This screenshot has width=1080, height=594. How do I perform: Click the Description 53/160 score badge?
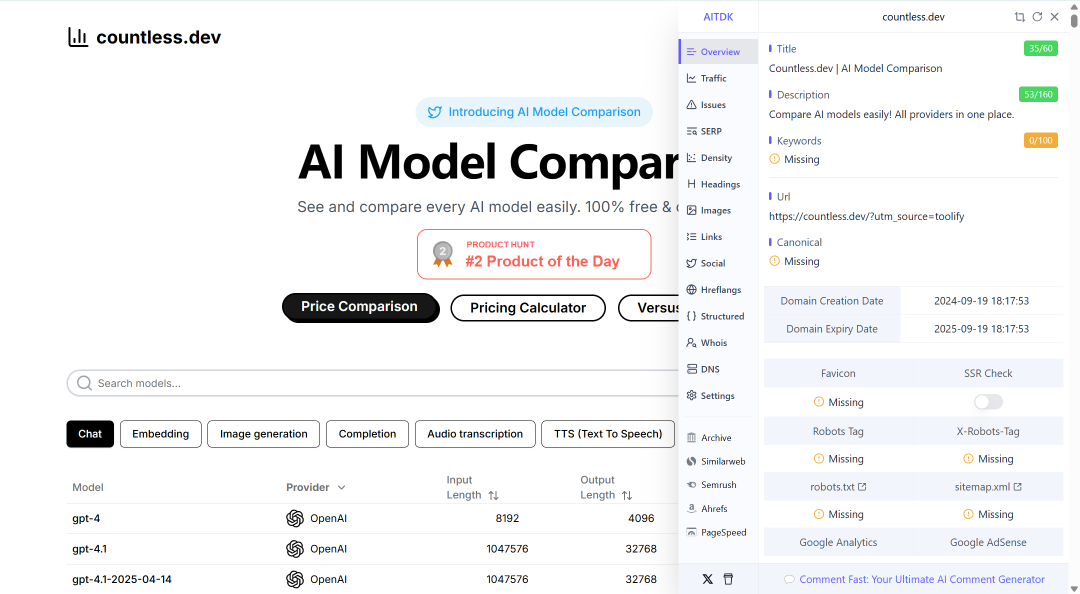coord(1038,94)
